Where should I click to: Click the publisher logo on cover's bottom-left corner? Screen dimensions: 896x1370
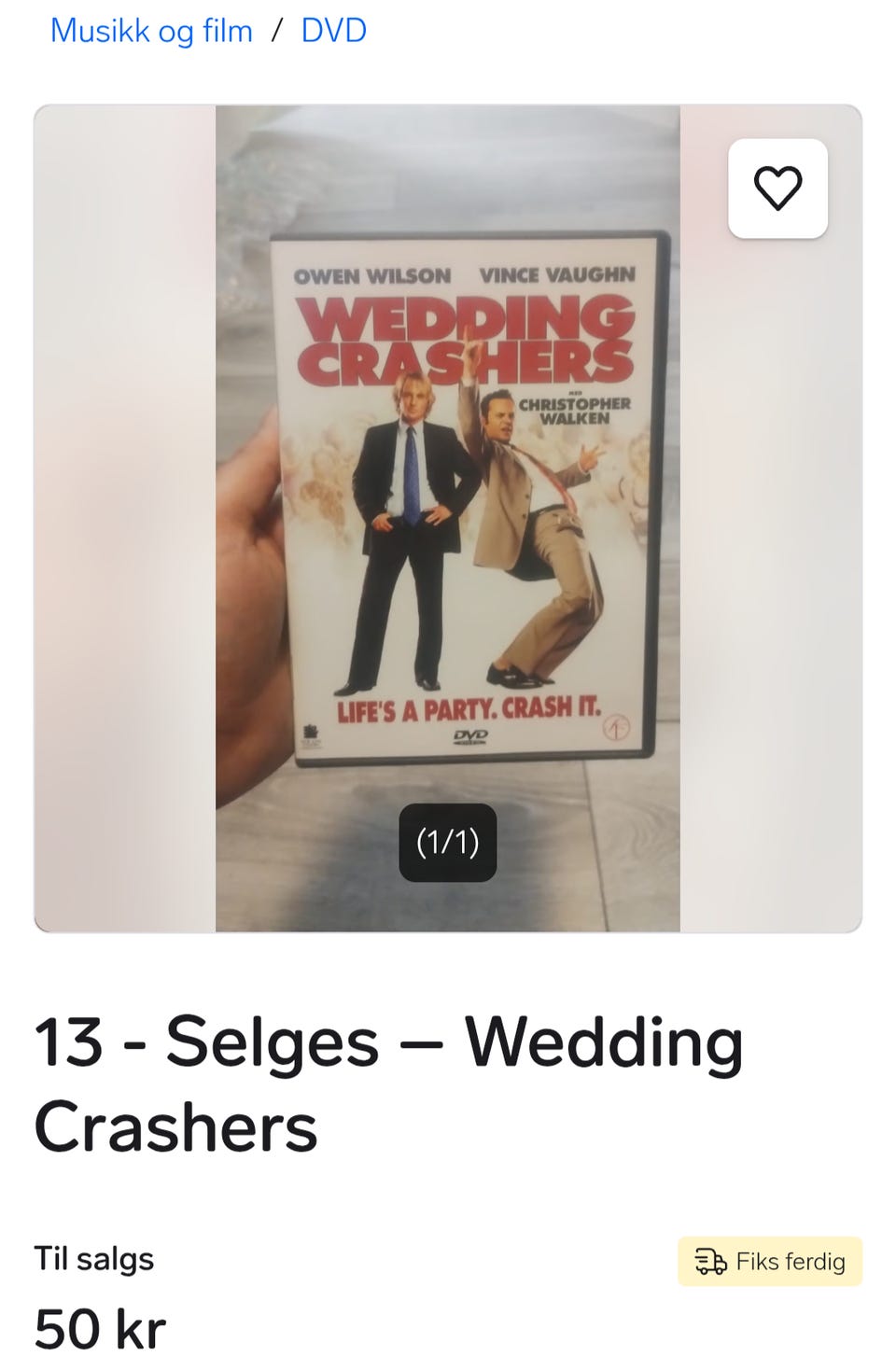pos(310,736)
